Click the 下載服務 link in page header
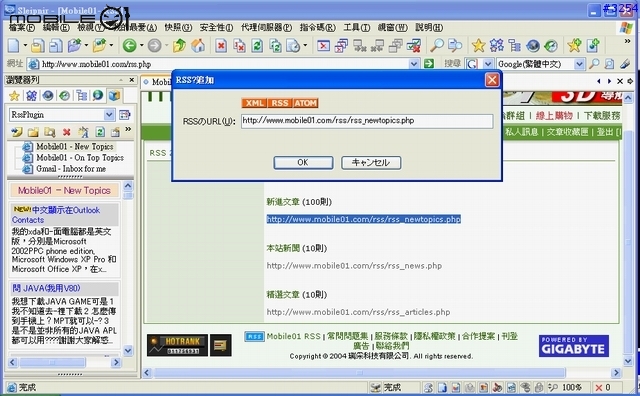640x396 pixels. [602, 116]
